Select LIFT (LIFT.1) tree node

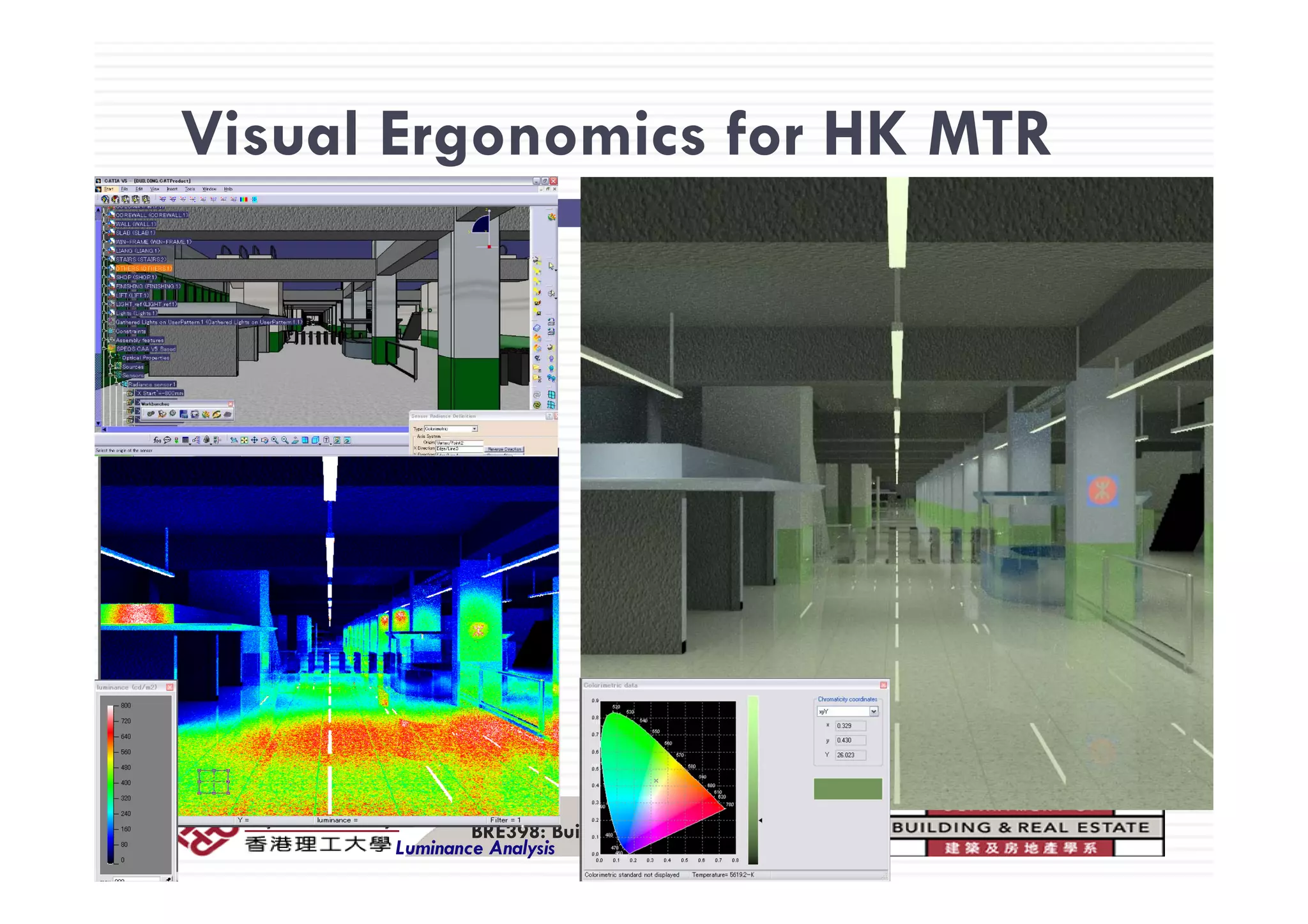pos(132,295)
